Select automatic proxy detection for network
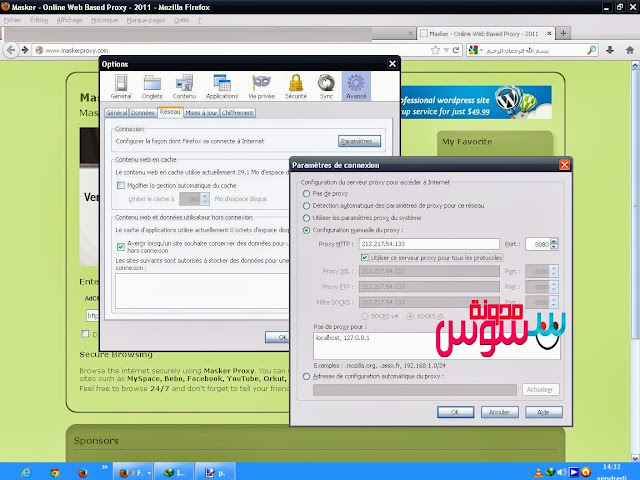 (x=306, y=206)
